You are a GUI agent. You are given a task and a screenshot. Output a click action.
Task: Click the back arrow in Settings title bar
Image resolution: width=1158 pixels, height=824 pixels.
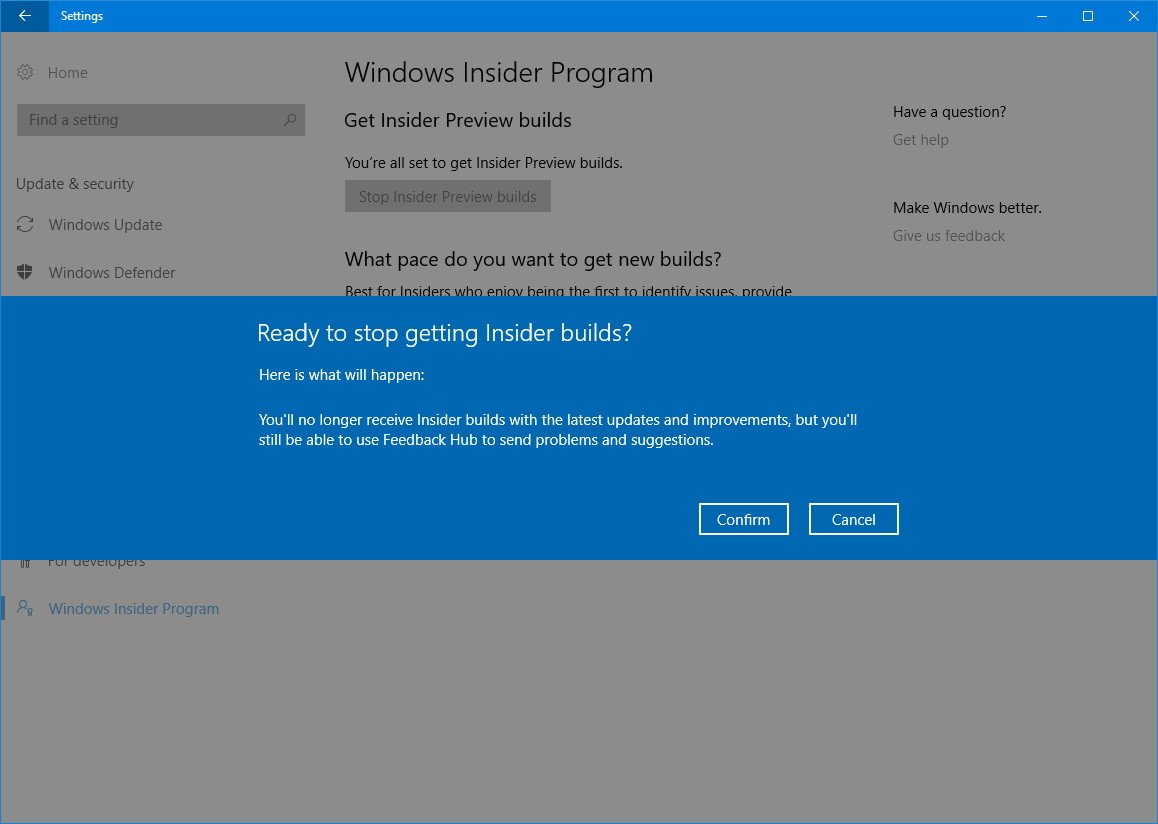click(24, 16)
